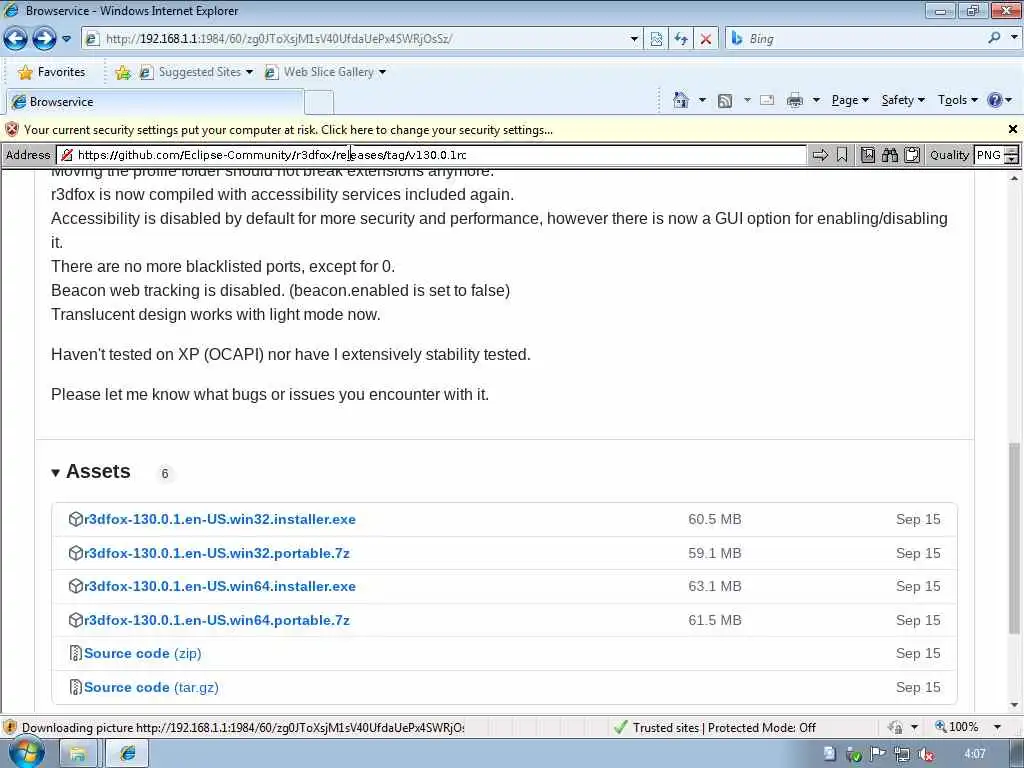This screenshot has height=768, width=1024.
Task: Open the Tools menu
Action: coord(957,100)
